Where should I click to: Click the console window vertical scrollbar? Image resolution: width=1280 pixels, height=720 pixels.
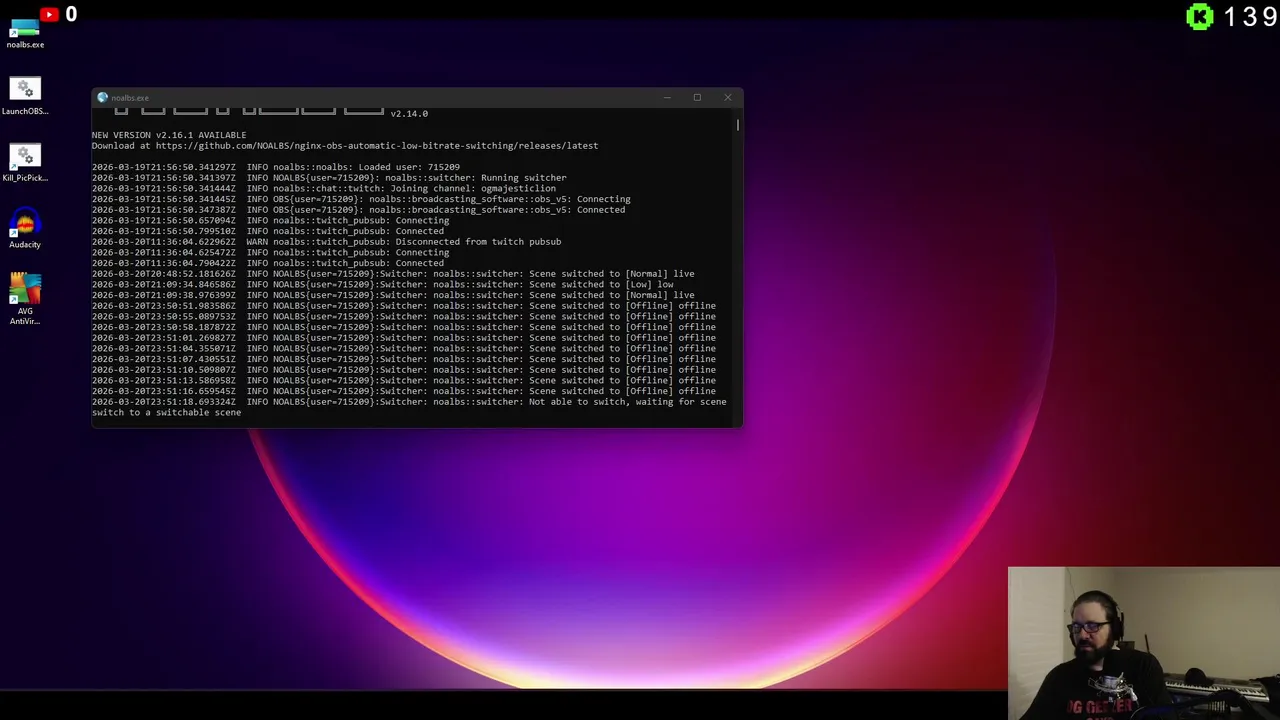click(738, 125)
